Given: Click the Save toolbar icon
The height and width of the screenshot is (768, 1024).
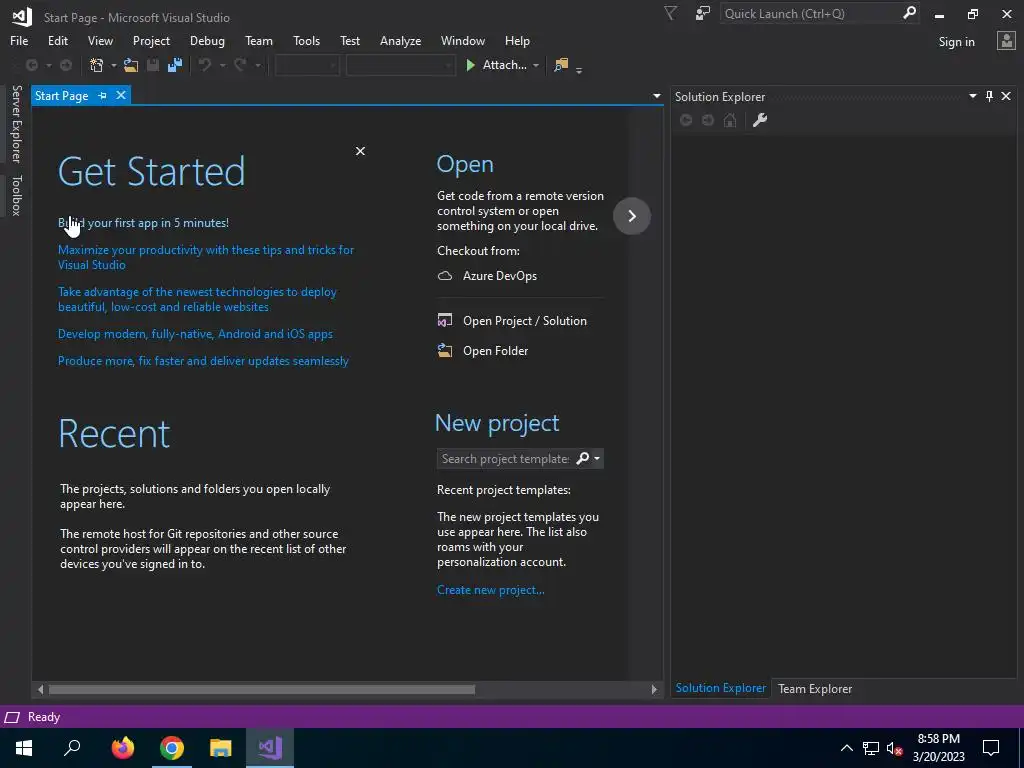Looking at the screenshot, I should 153,65.
